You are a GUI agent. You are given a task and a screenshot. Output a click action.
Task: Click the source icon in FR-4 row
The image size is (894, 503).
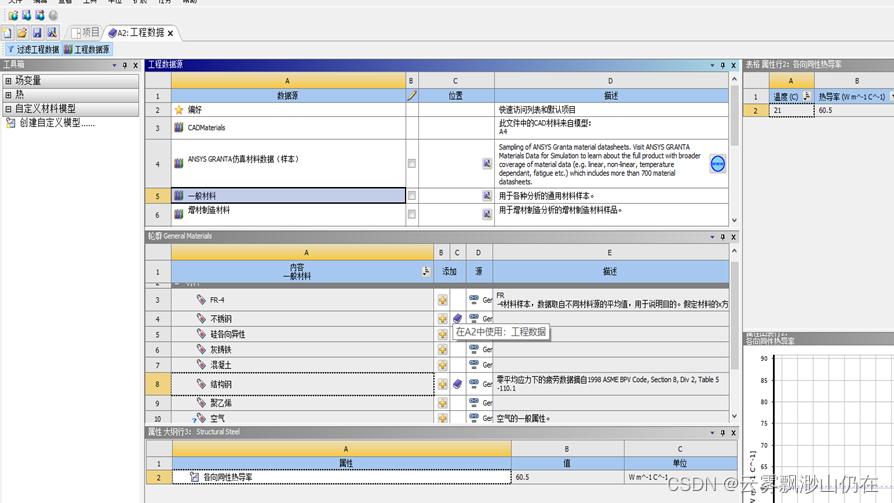[474, 299]
